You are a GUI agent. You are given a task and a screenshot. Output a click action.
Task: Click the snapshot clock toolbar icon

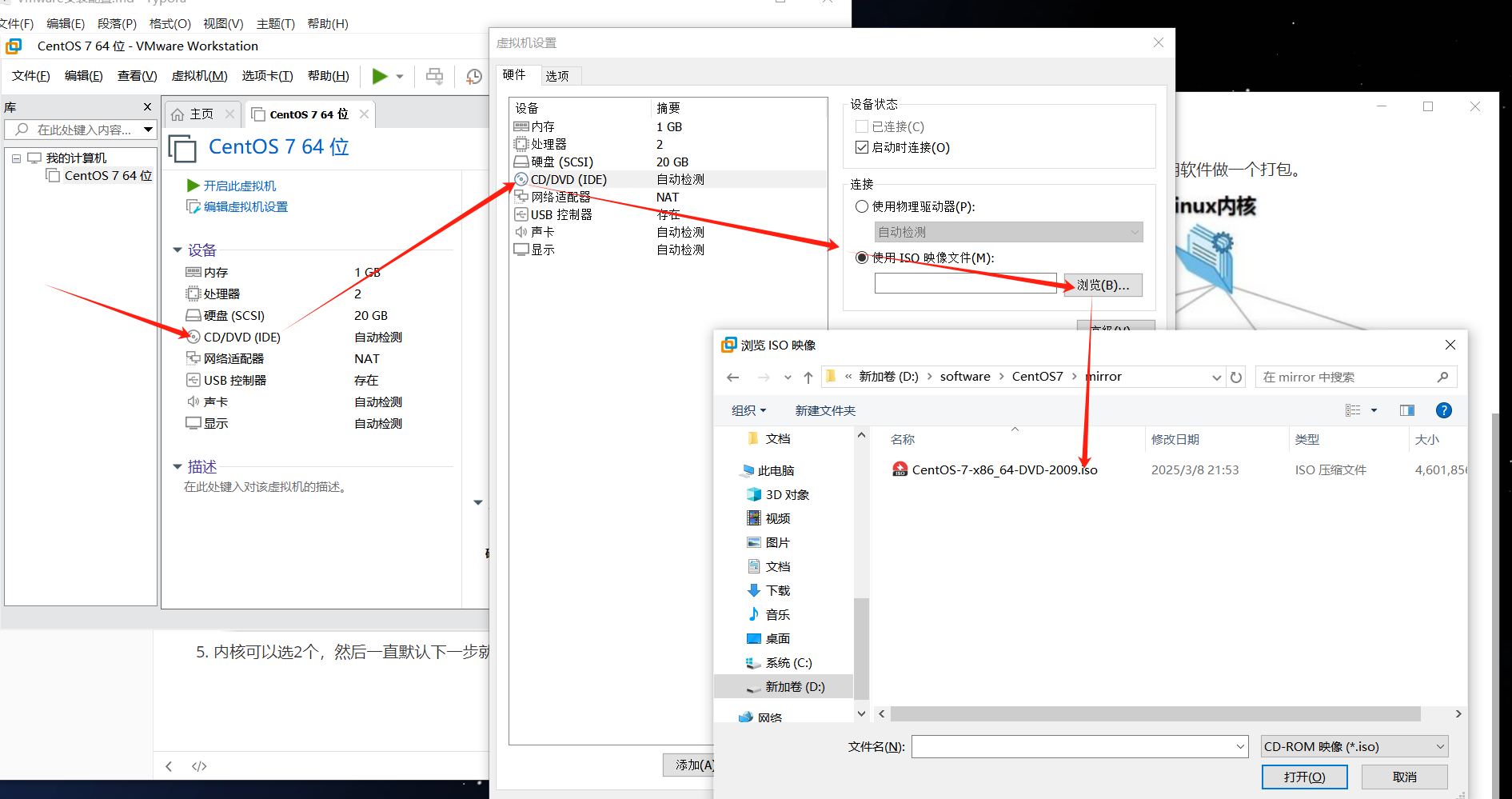[474, 76]
